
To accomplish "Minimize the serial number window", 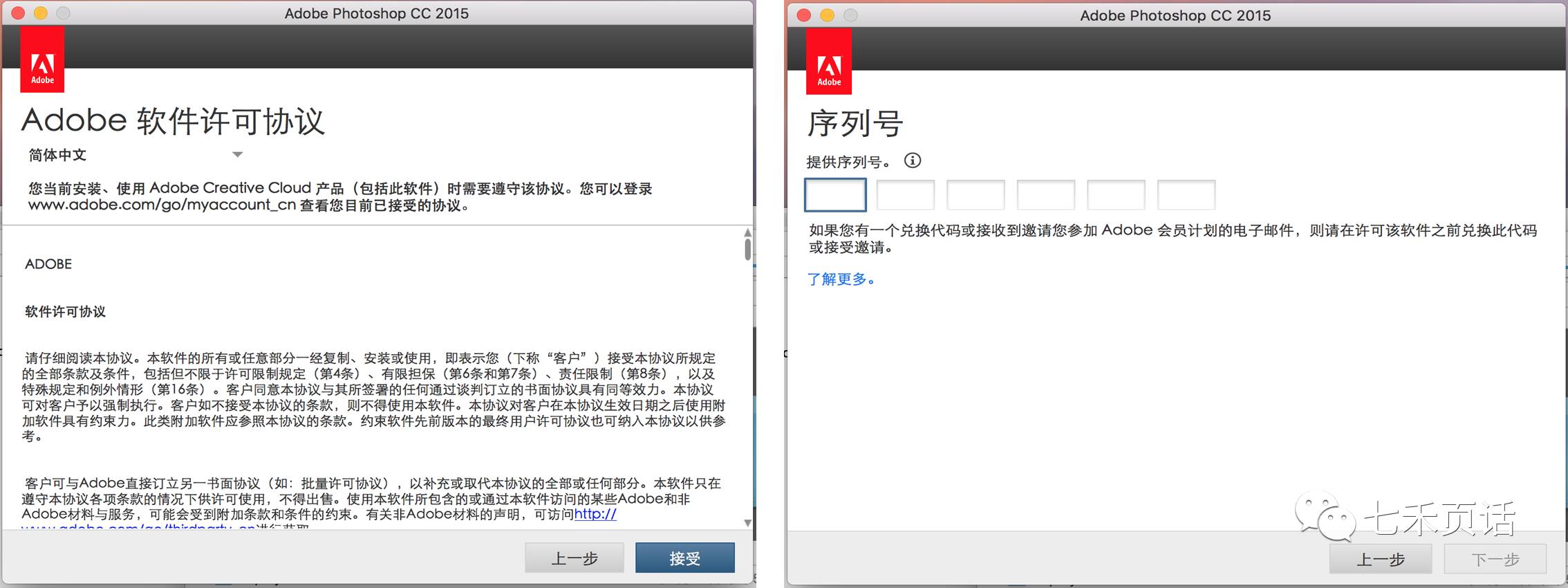I will 827,15.
